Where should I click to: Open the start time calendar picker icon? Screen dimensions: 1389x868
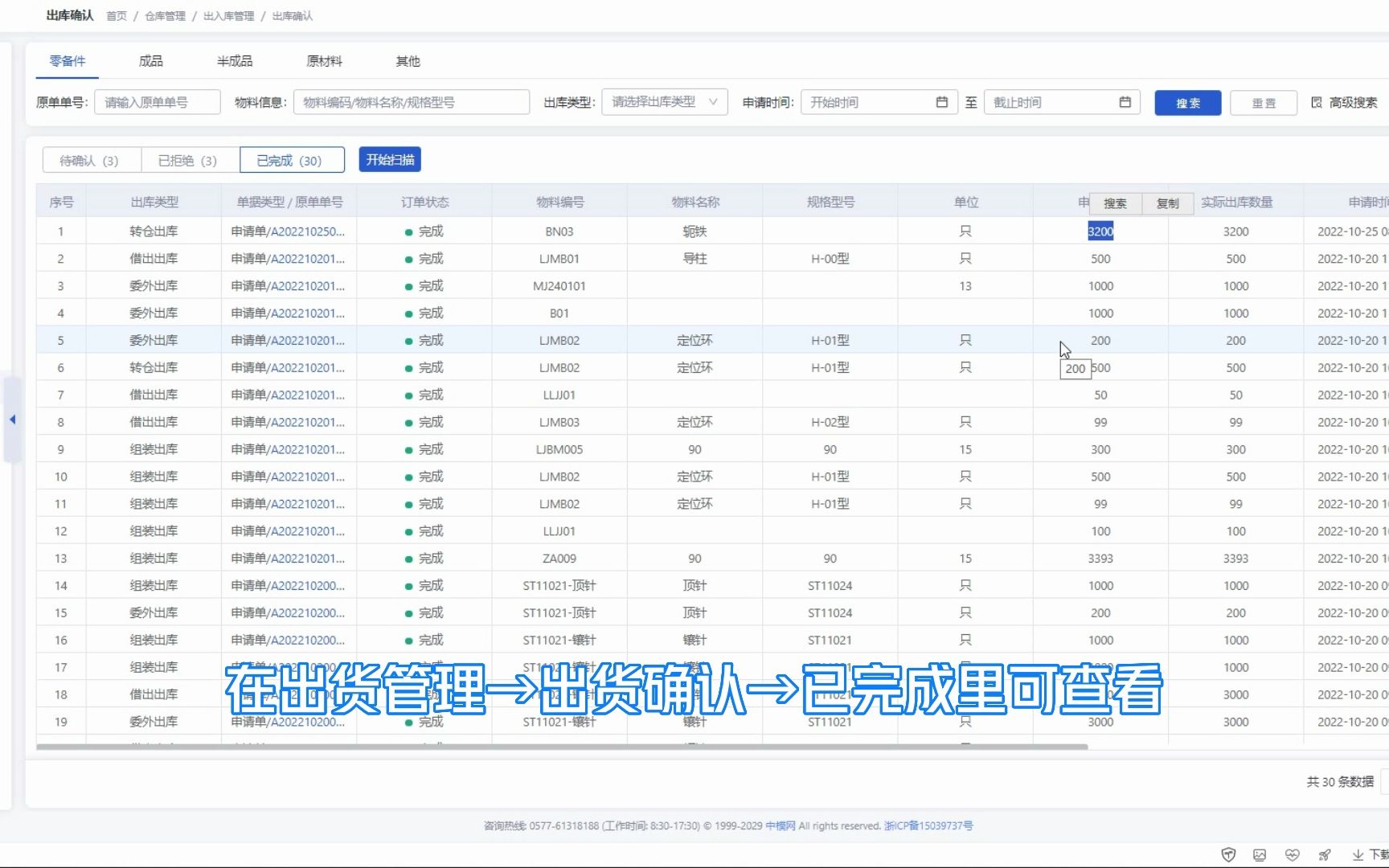(942, 102)
